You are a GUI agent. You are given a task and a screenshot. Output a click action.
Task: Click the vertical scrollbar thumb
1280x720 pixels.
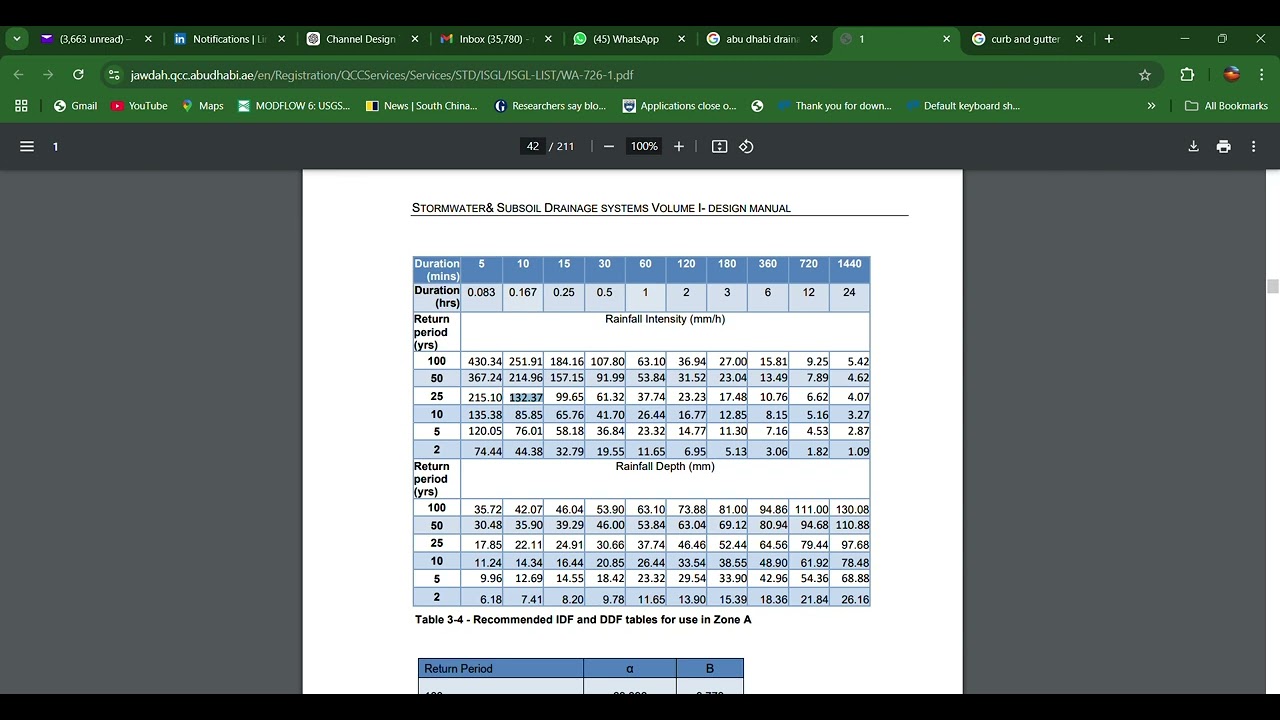(x=1273, y=287)
